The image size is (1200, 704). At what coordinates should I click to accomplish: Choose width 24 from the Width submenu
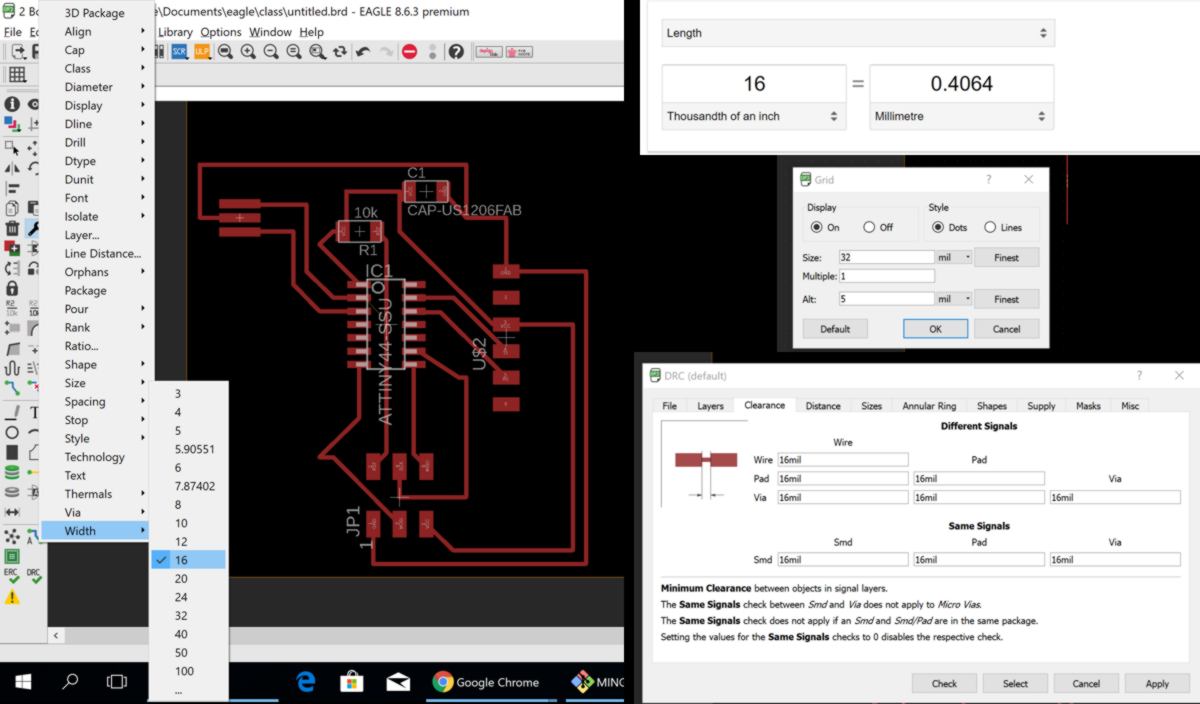point(181,597)
